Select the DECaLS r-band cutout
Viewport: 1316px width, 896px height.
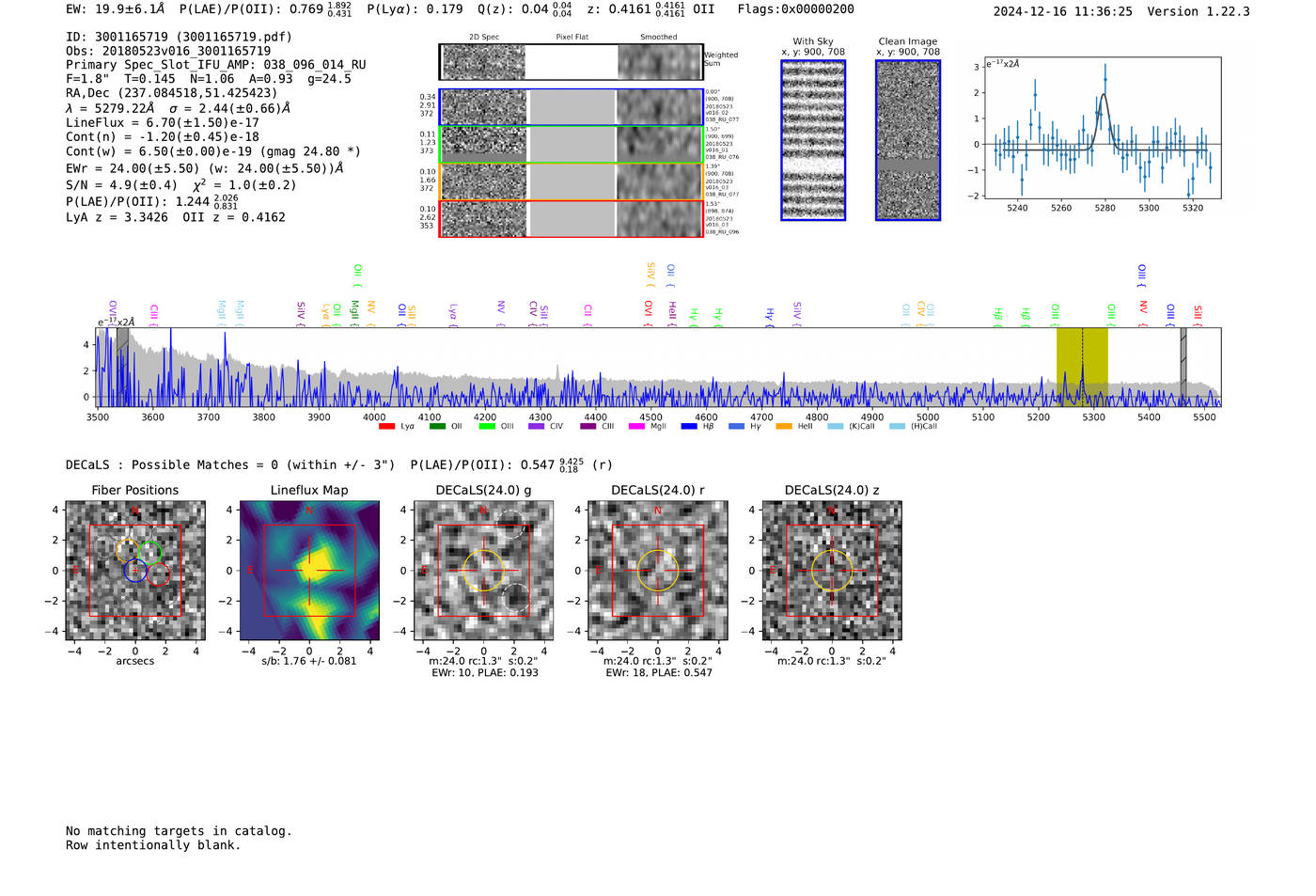click(x=658, y=570)
